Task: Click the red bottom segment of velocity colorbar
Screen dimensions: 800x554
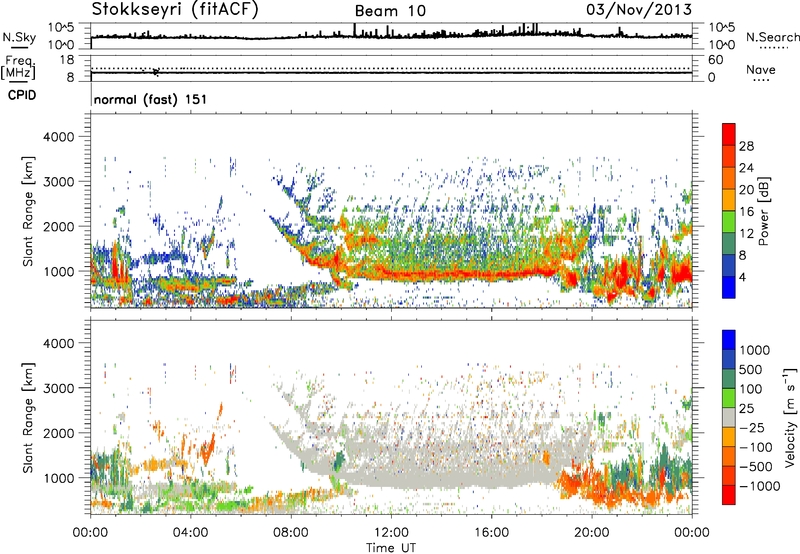Action: coord(729,495)
